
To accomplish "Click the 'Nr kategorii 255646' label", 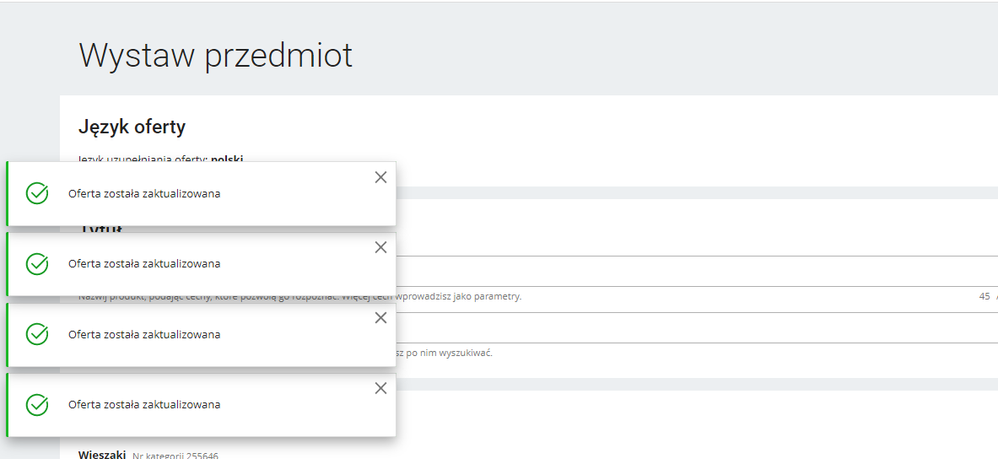I will (176, 456).
